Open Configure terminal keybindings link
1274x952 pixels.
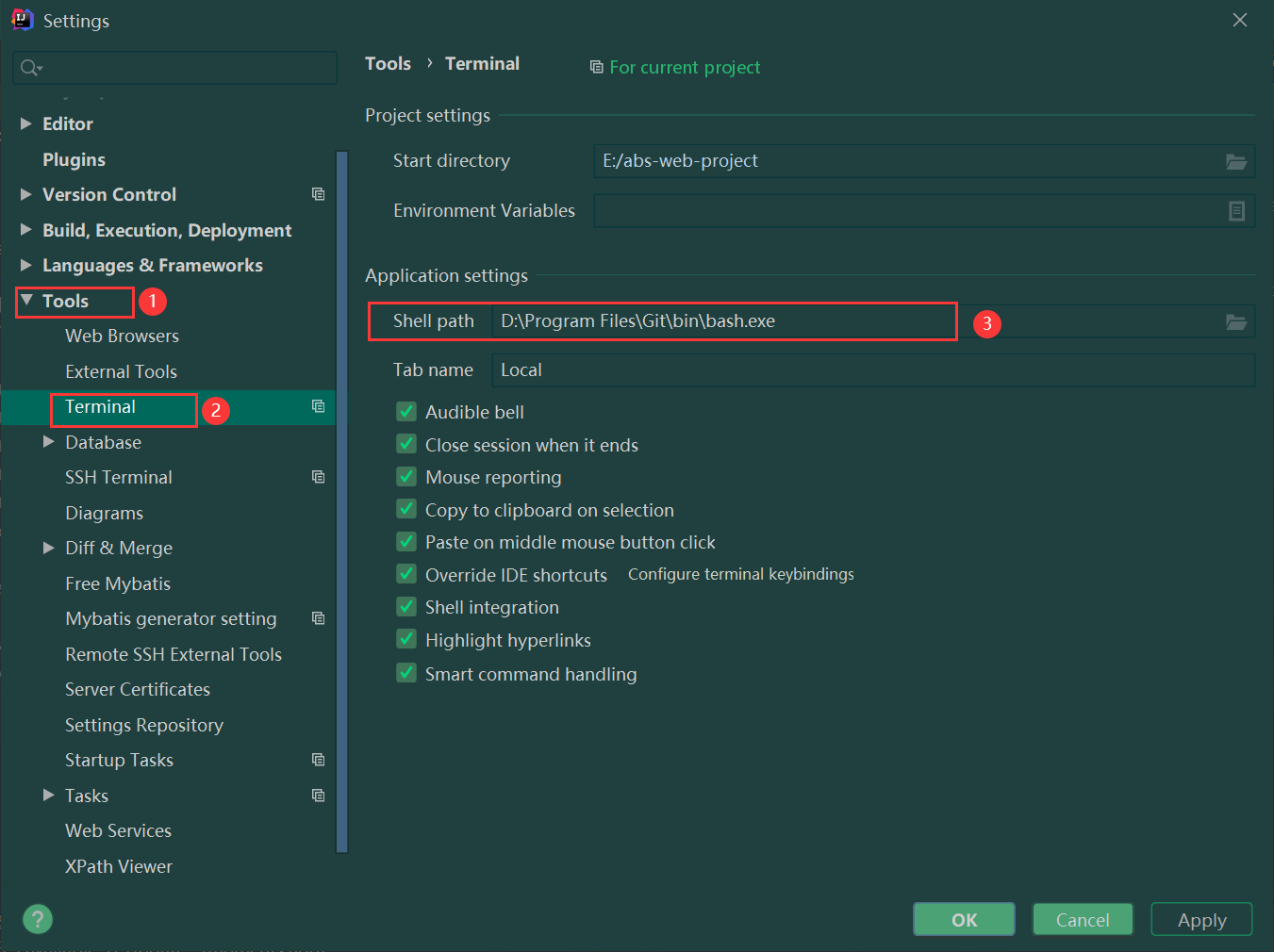[741, 574]
